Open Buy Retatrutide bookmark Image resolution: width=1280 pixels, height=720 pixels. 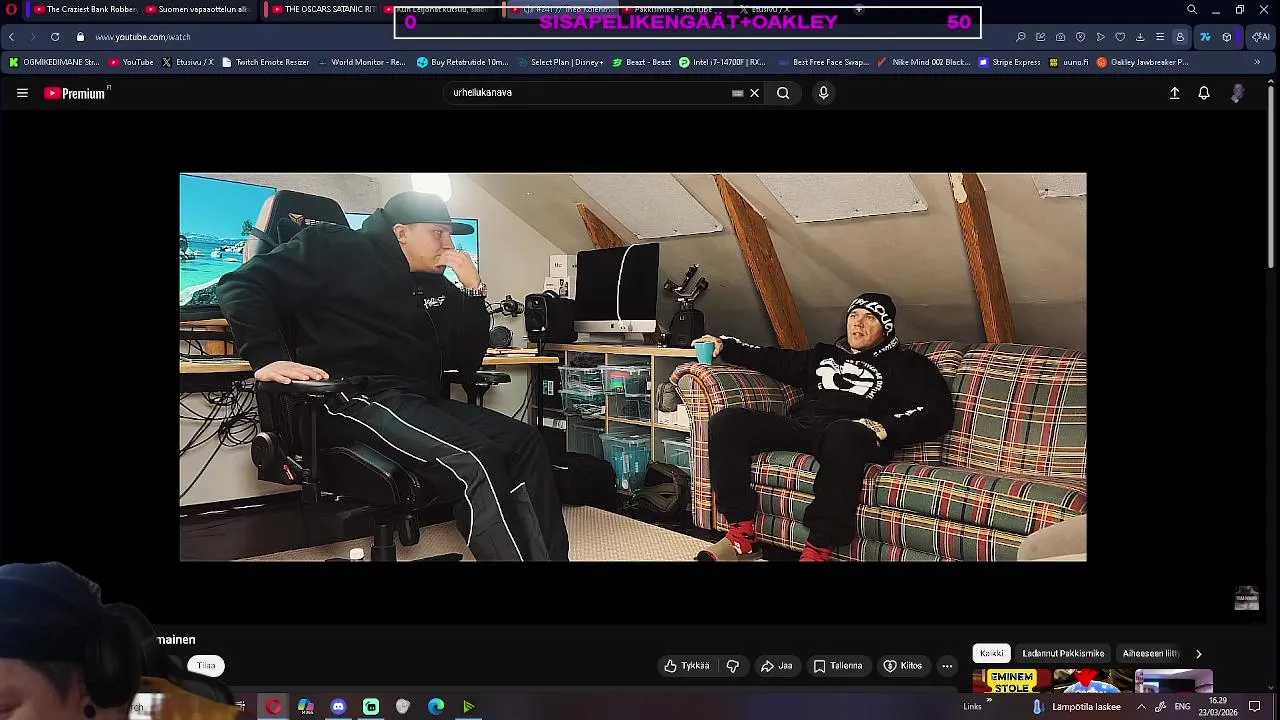tap(463, 62)
